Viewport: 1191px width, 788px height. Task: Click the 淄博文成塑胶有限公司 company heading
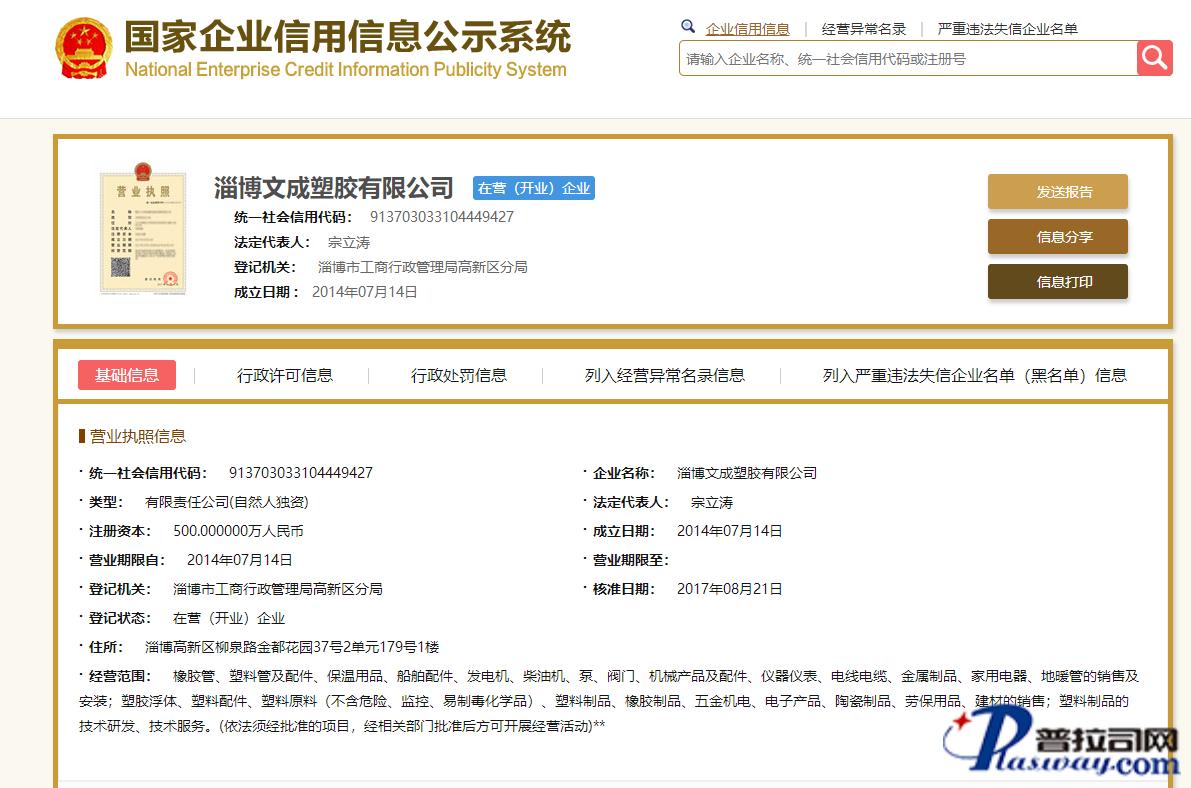tap(334, 188)
